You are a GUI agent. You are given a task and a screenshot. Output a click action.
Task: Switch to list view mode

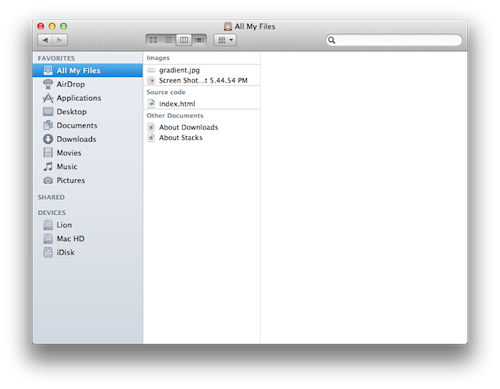(168, 40)
